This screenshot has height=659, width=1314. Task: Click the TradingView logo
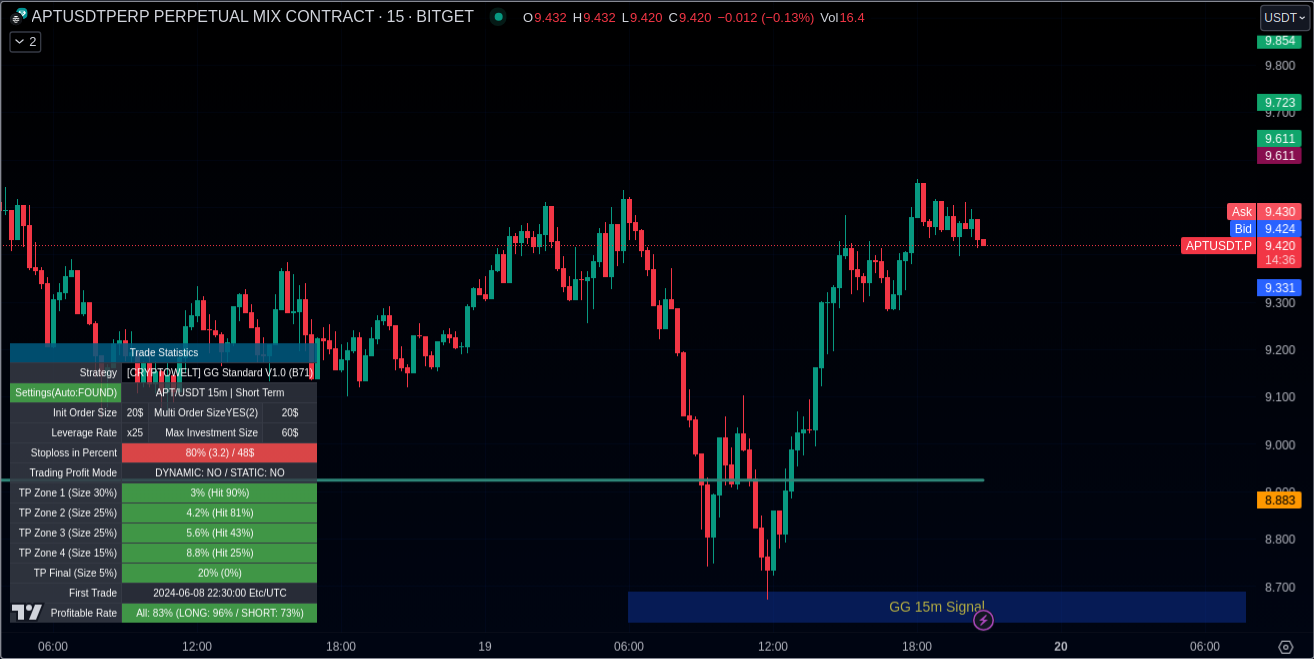pos(27,612)
